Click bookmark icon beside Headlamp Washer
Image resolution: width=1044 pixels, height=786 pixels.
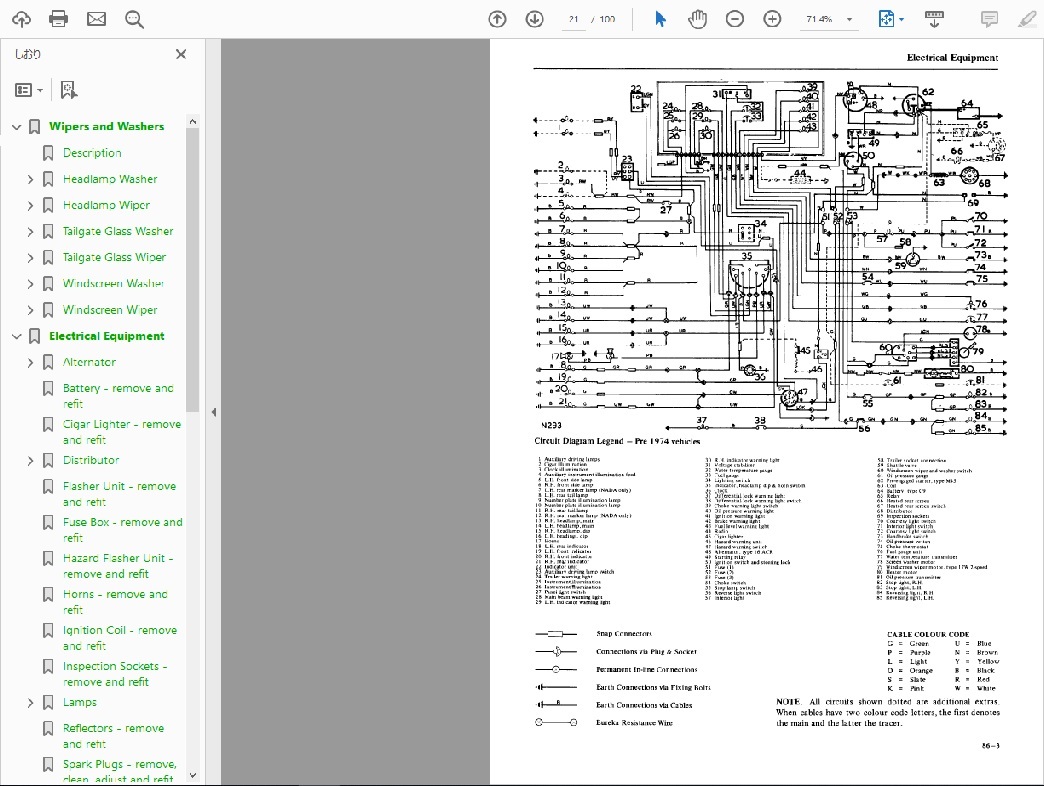pyautogui.click(x=48, y=179)
